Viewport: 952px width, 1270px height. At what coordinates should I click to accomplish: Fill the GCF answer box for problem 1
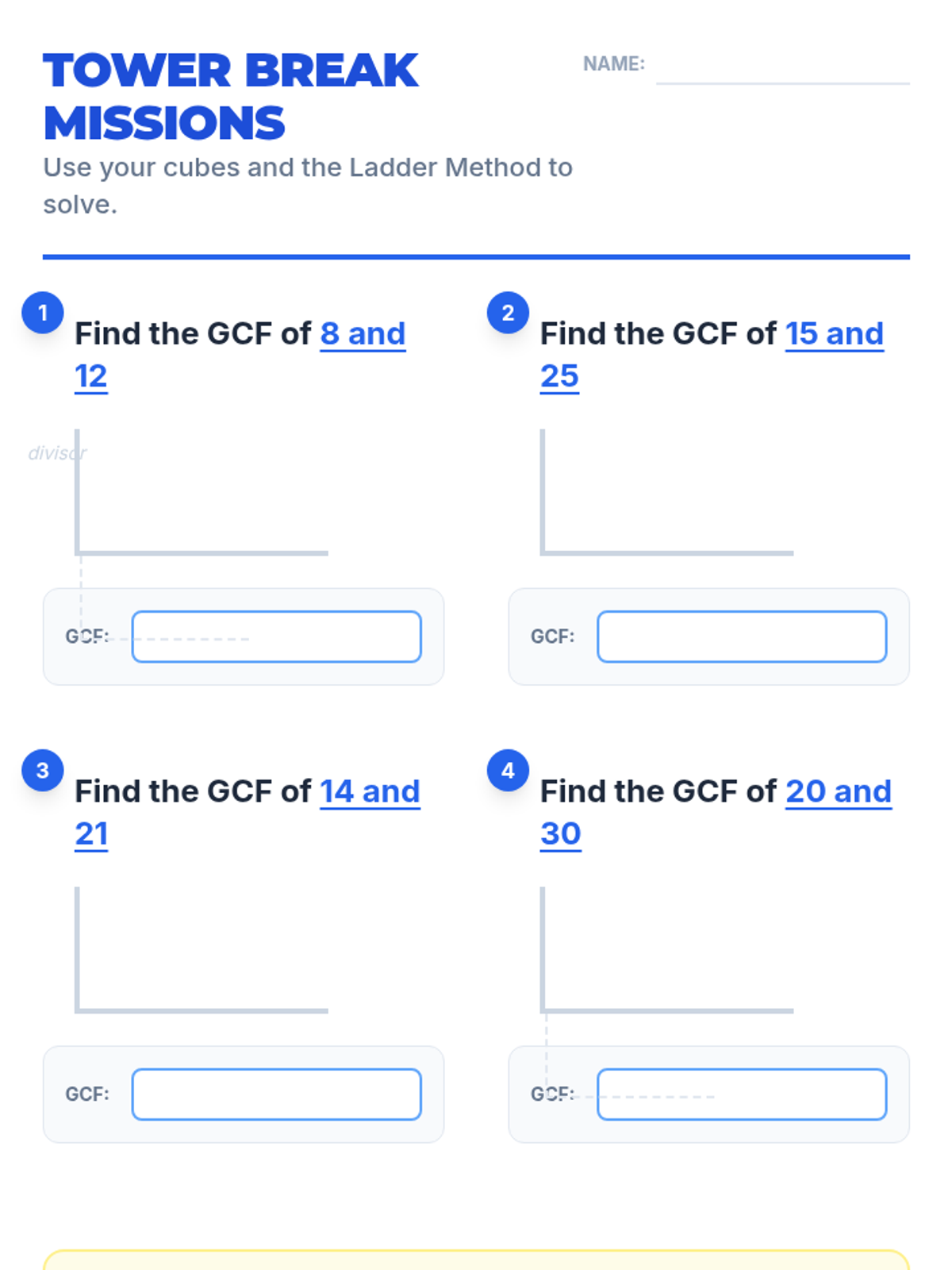click(276, 637)
